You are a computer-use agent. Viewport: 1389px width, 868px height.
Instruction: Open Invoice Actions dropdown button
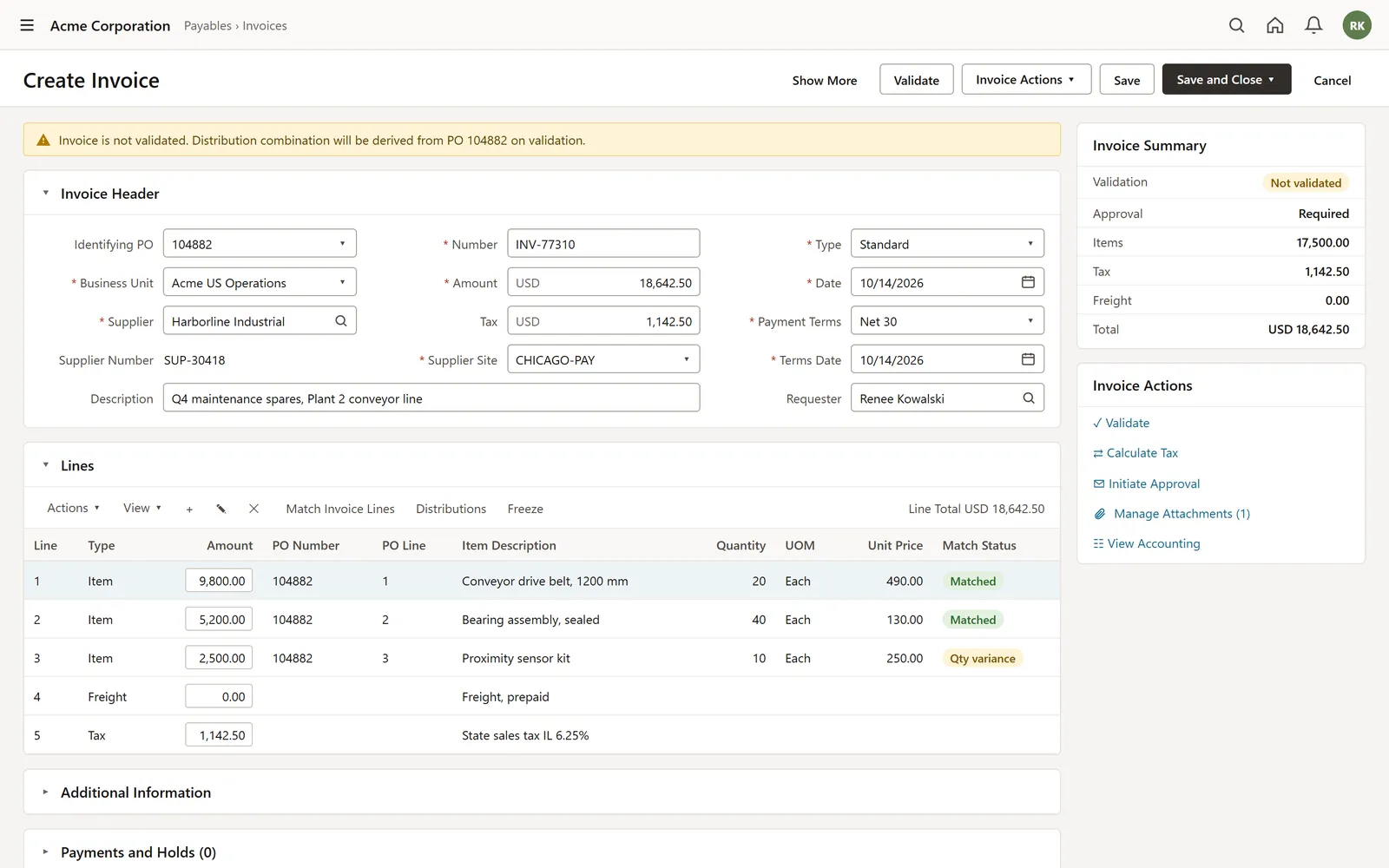click(1025, 79)
